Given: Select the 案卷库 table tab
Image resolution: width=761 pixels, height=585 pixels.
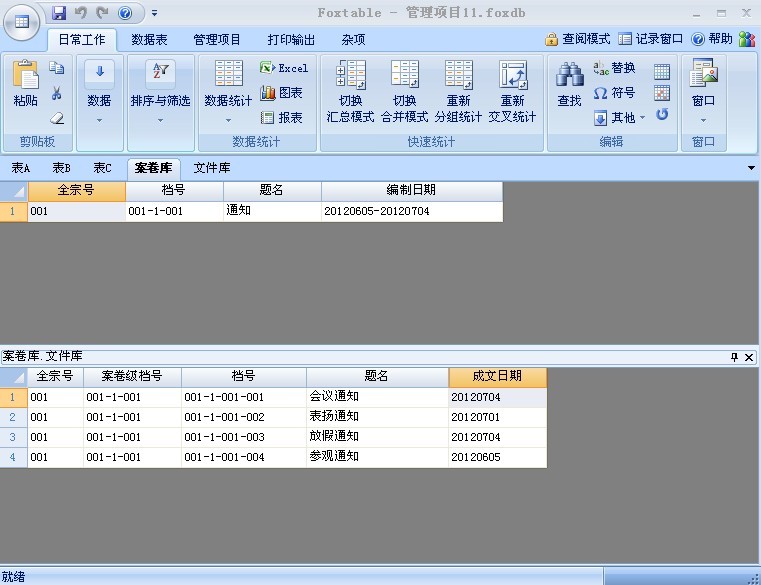Looking at the screenshot, I should pyautogui.click(x=153, y=168).
